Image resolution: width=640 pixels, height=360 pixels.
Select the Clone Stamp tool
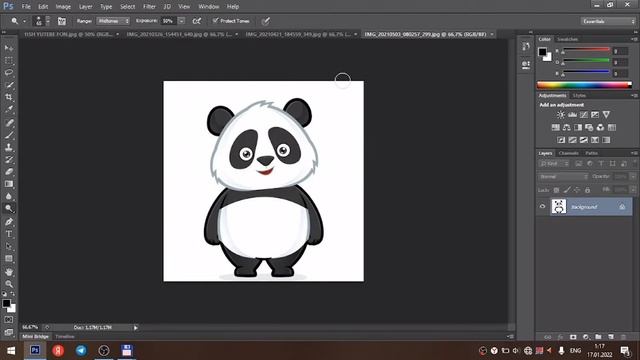click(9, 147)
